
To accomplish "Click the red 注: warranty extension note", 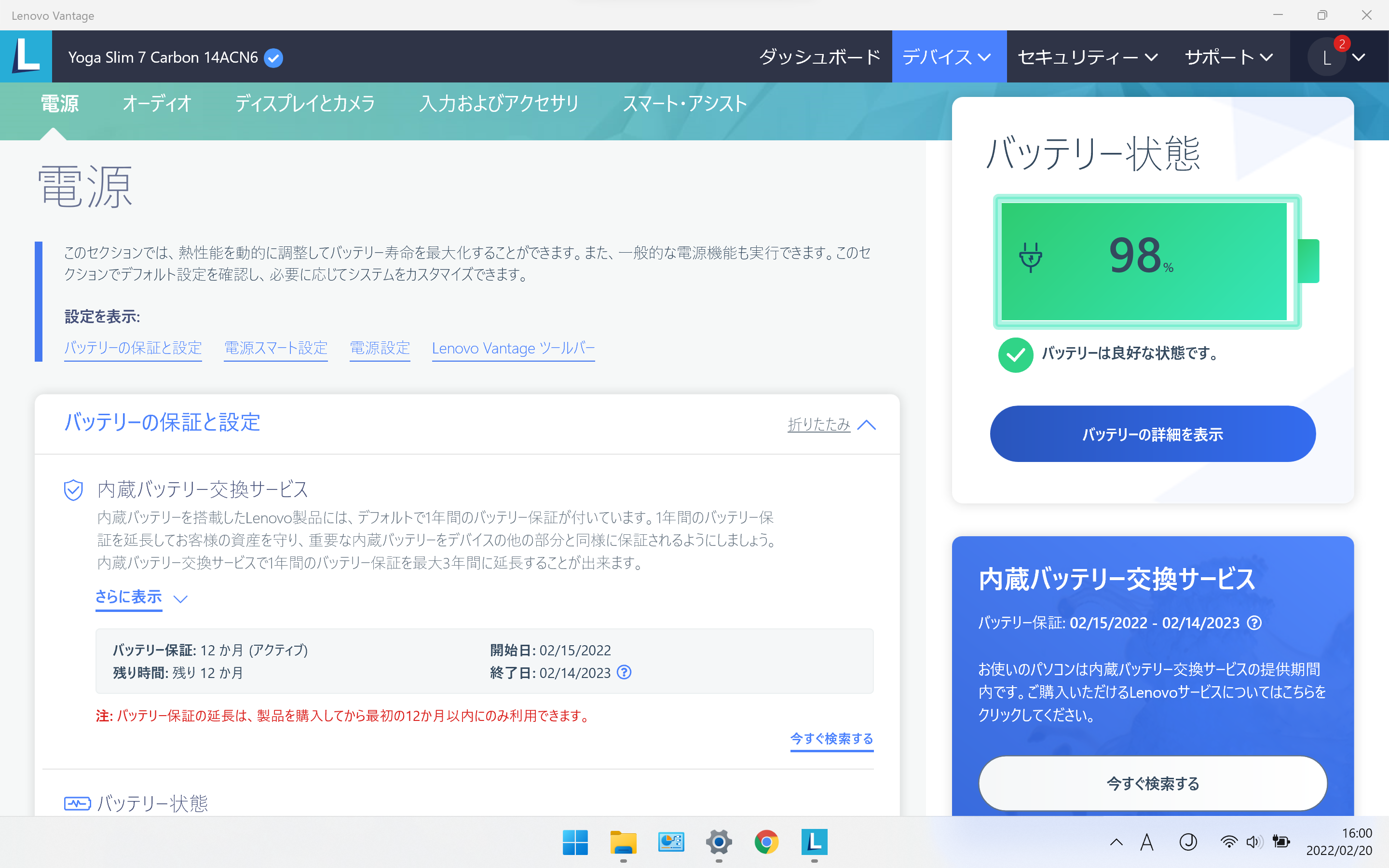I will tap(343, 716).
